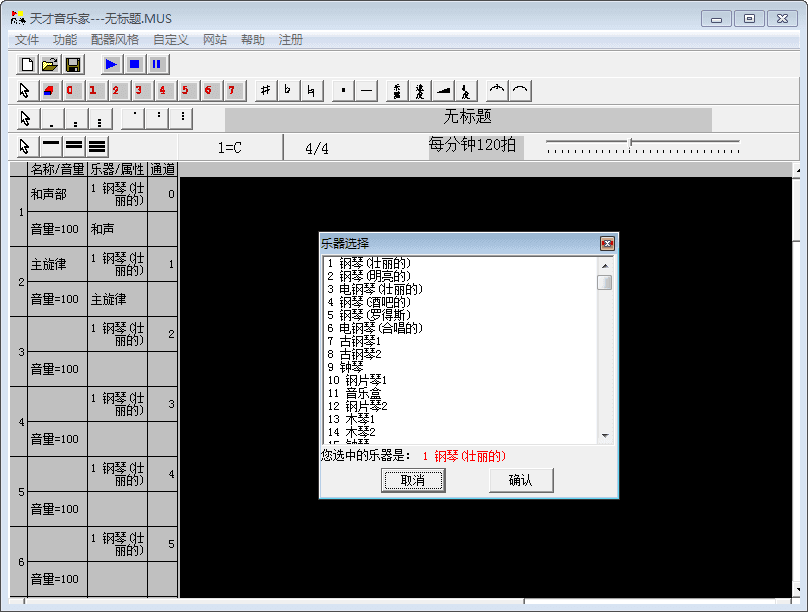
Task: Toggle the single underline note duration
Action: pos(51,147)
